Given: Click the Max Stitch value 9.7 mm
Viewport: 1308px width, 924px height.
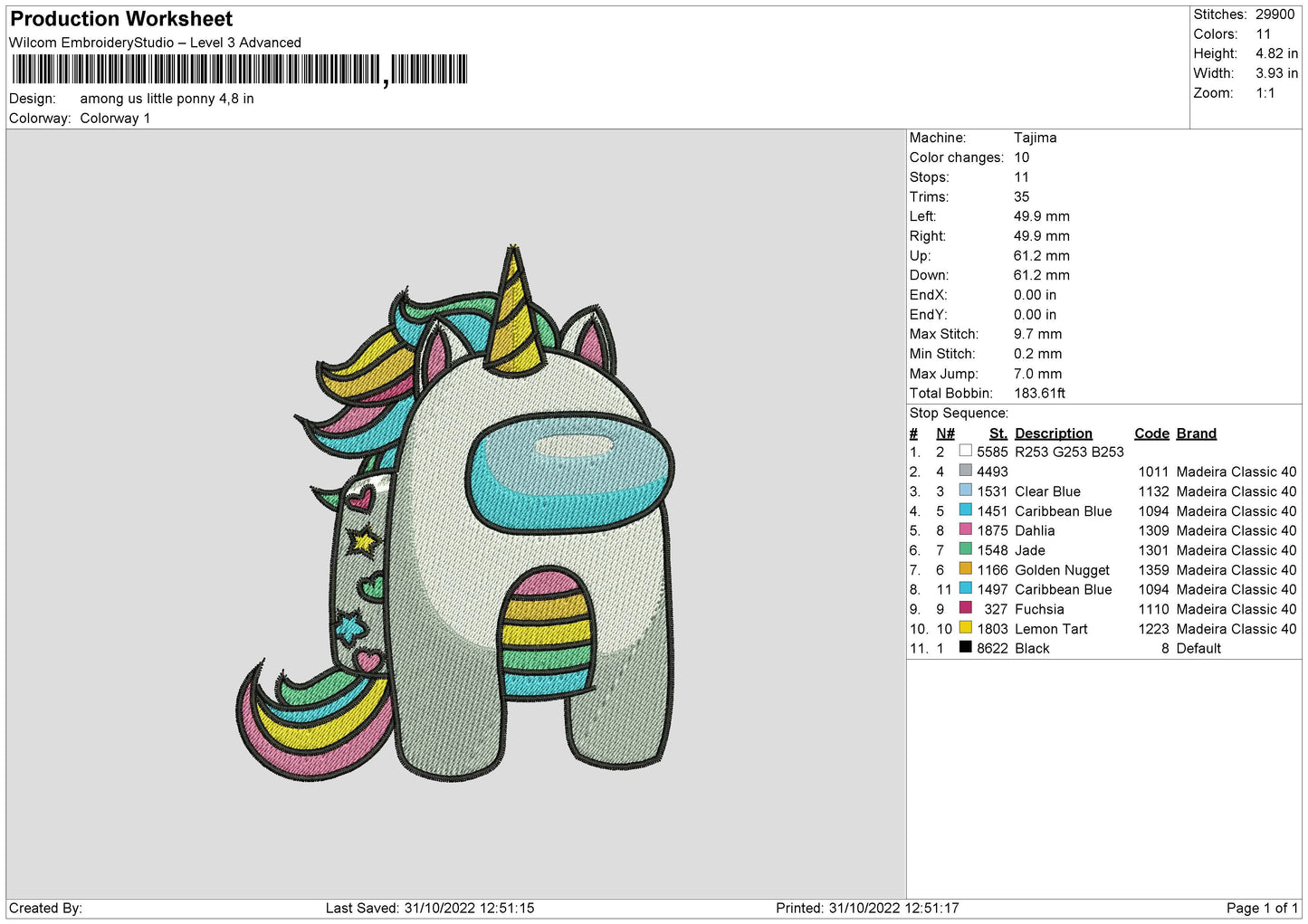Looking at the screenshot, I should click(1037, 335).
